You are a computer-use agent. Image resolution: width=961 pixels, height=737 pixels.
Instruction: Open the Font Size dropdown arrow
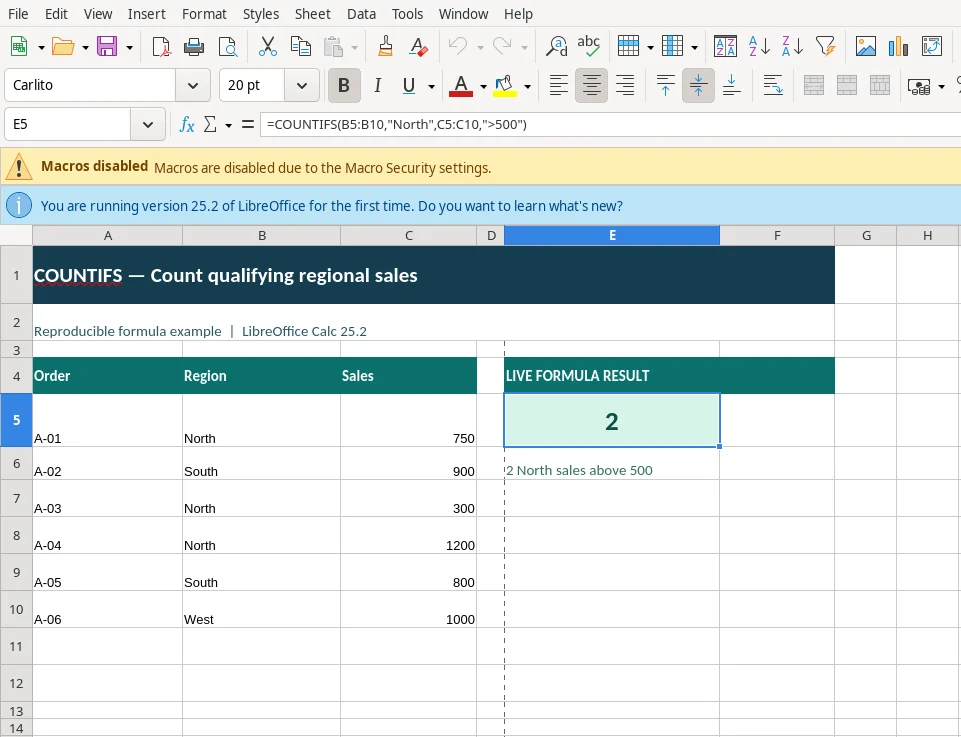point(302,85)
